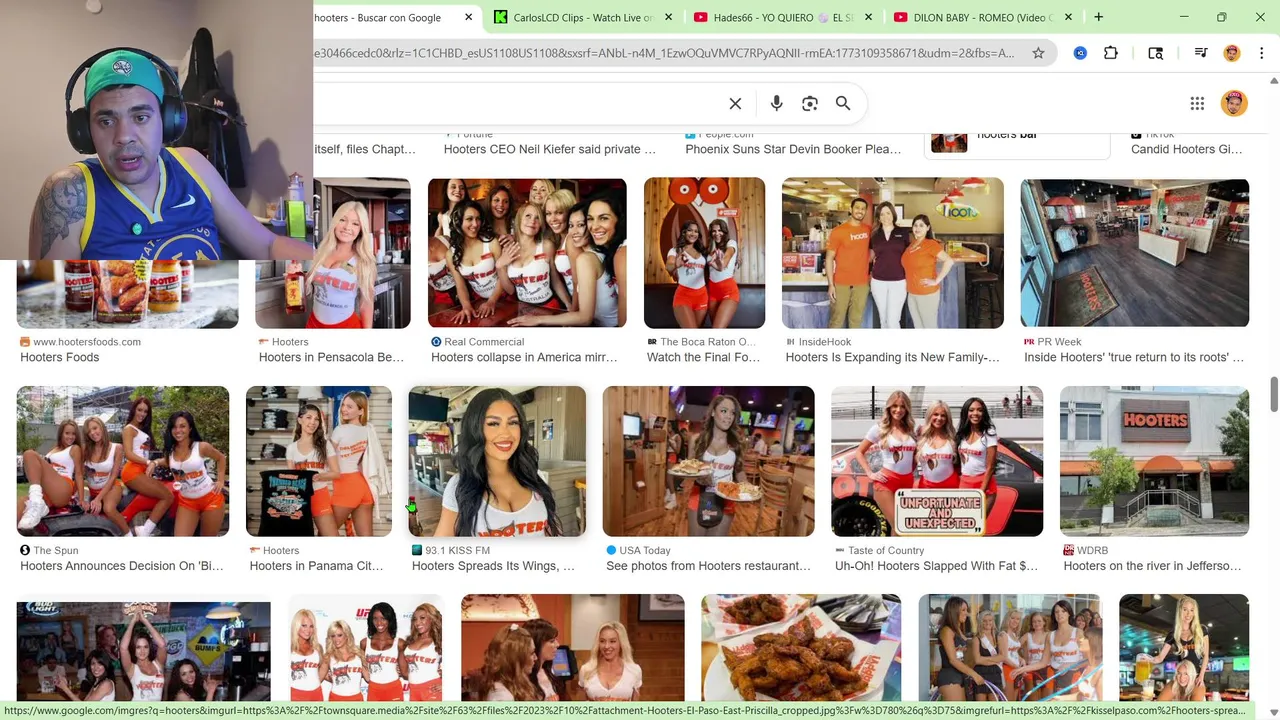Open Hooters in Panama City image
The width and height of the screenshot is (1280, 720).
tap(319, 461)
